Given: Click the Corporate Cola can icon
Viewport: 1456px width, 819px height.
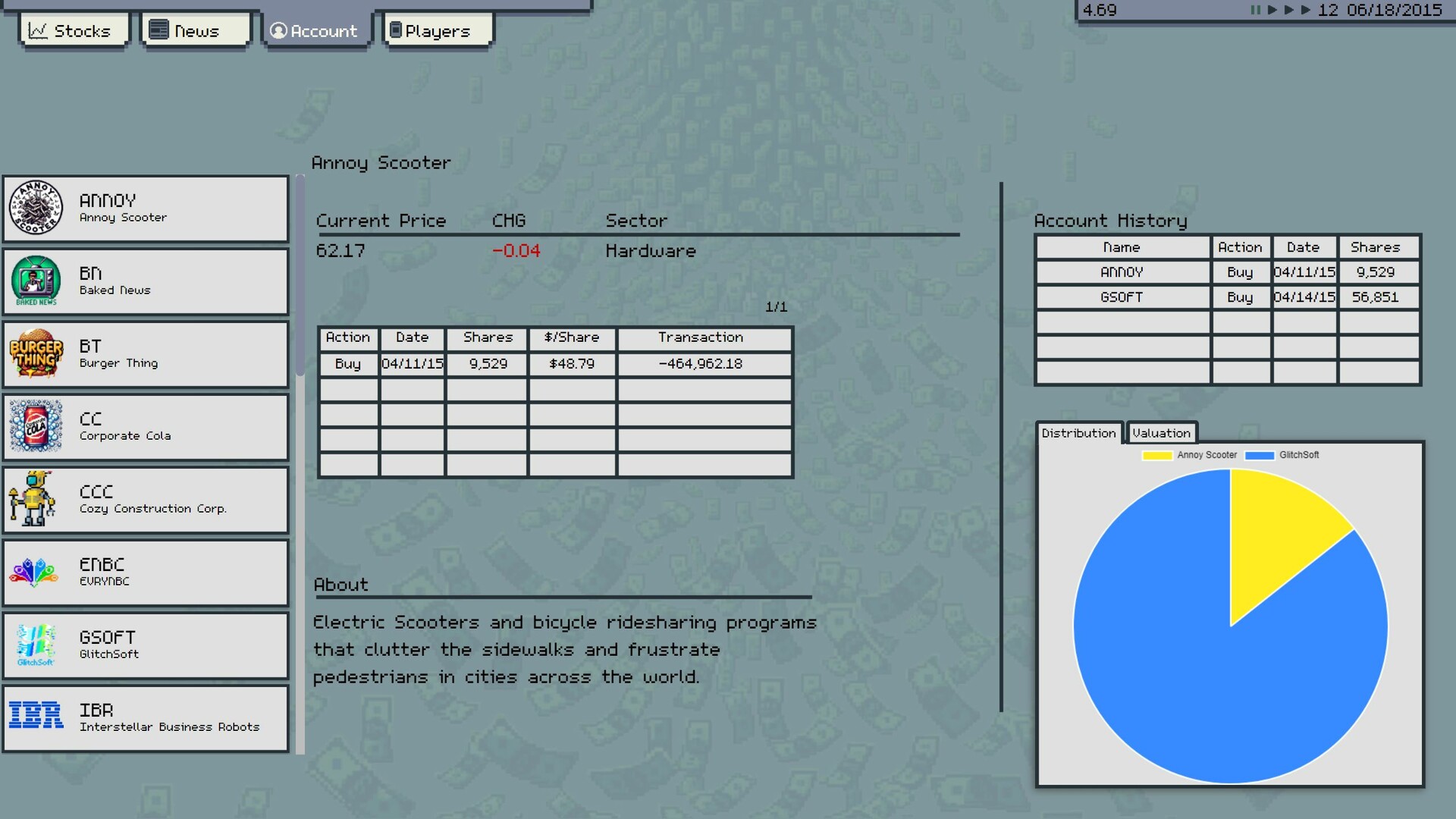Looking at the screenshot, I should [x=36, y=426].
